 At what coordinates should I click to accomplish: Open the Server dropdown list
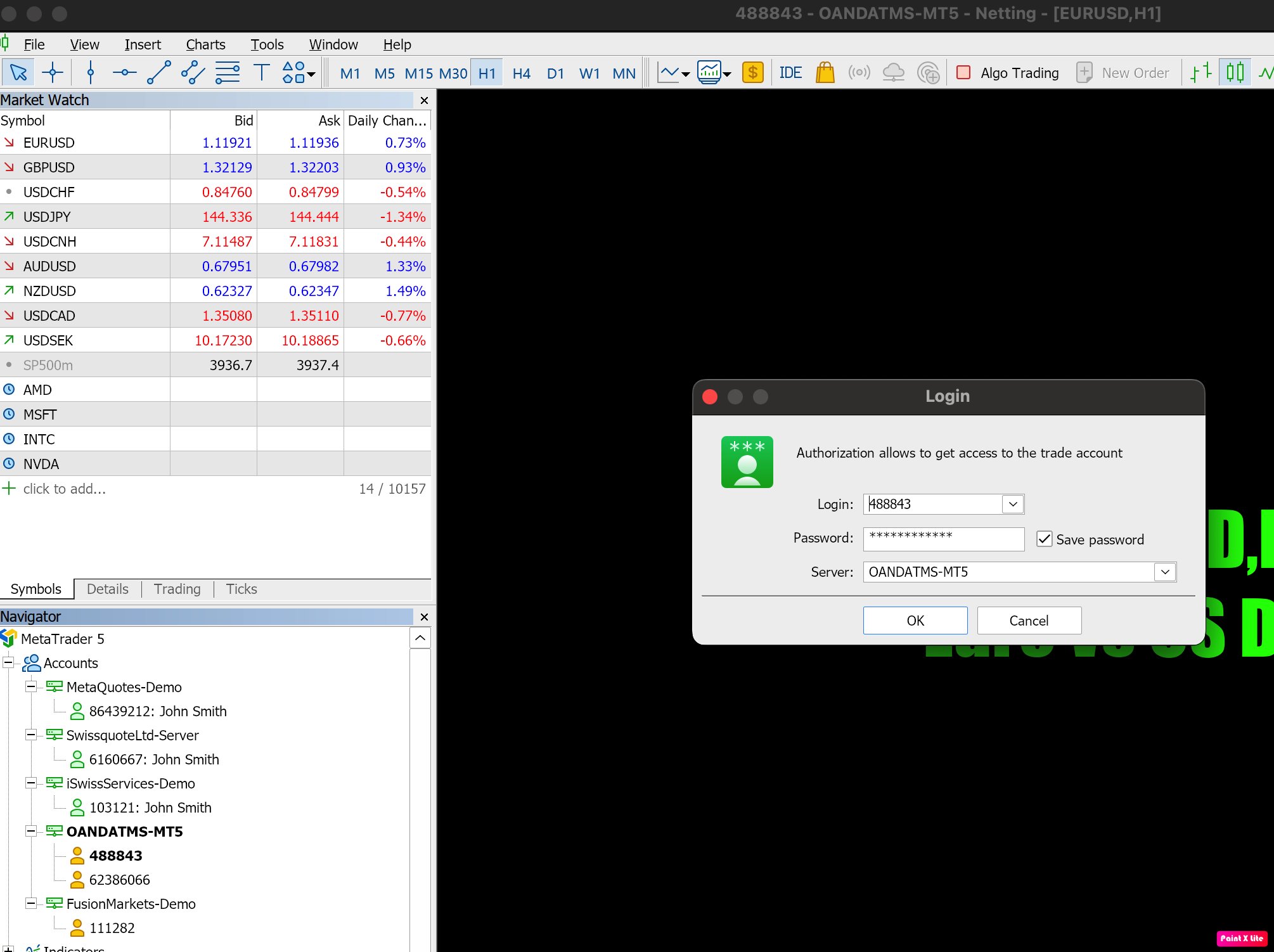[1165, 572]
